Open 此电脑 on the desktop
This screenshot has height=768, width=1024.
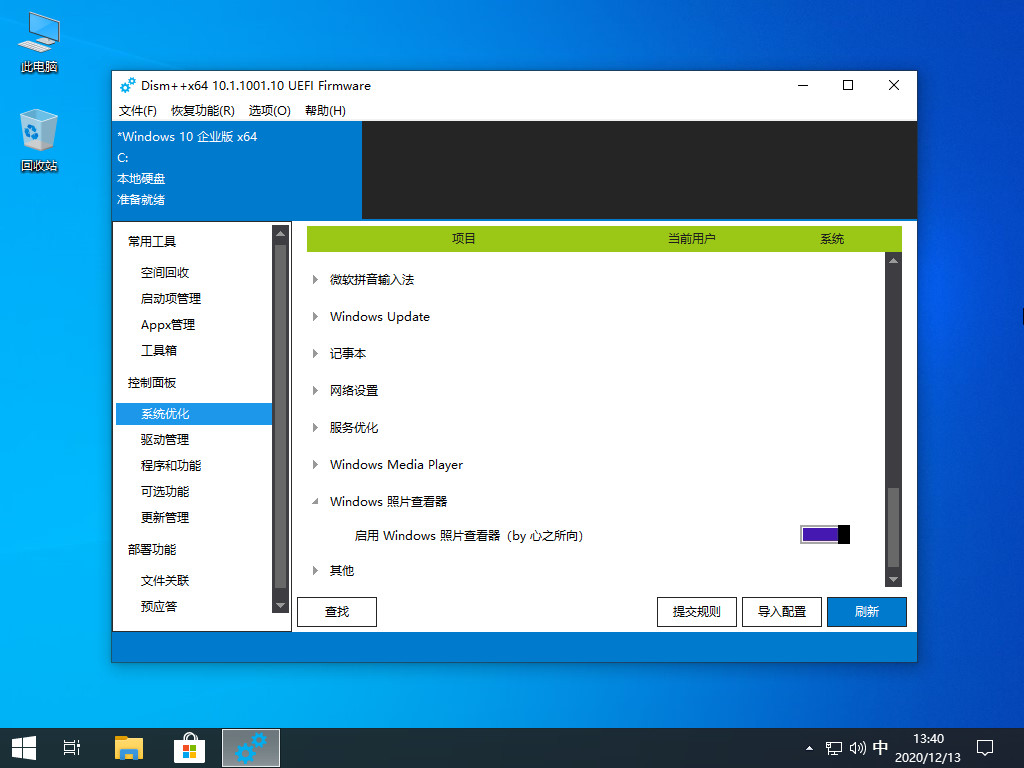tap(37, 40)
